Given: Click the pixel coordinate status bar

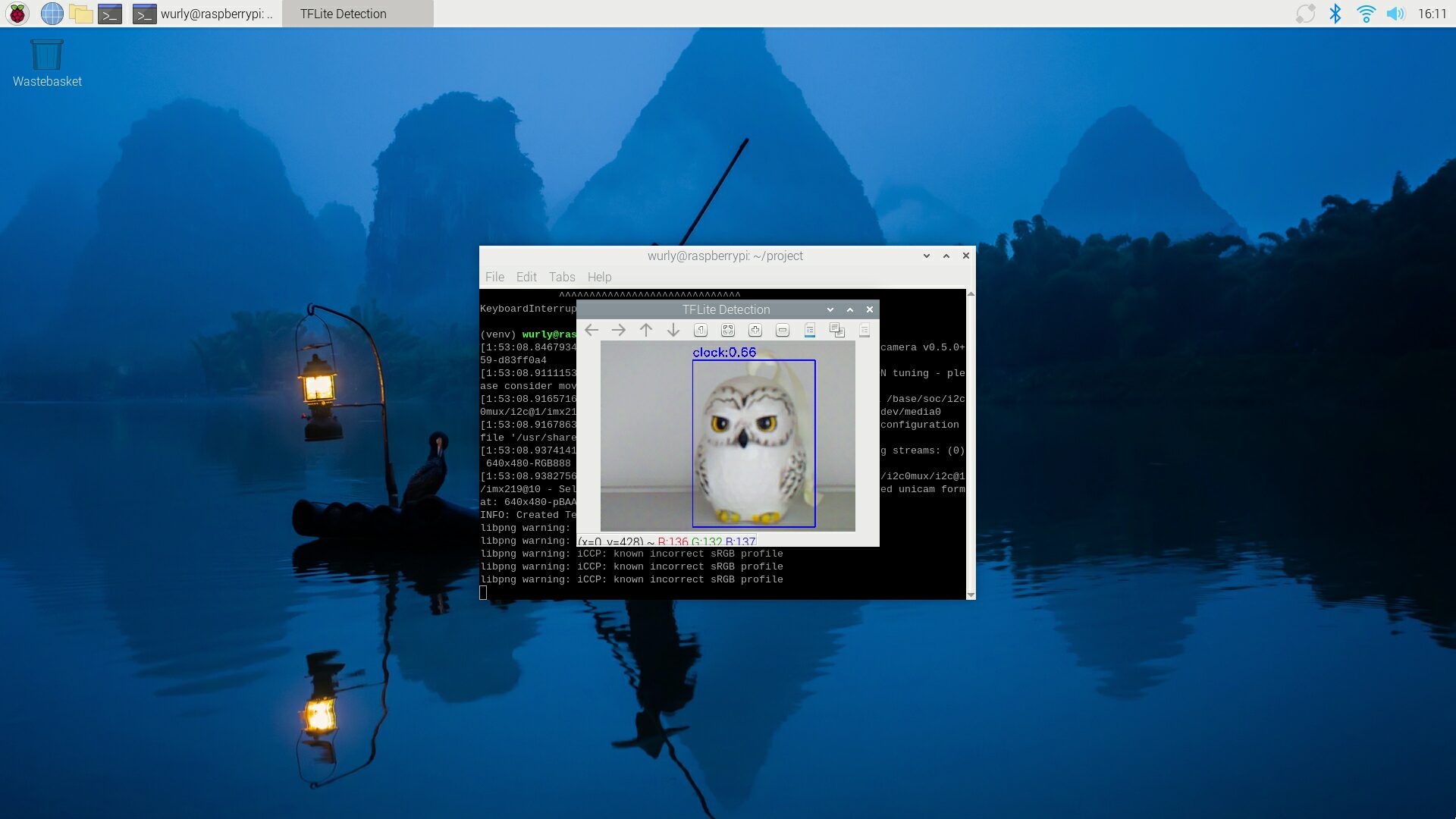Looking at the screenshot, I should pos(667,541).
